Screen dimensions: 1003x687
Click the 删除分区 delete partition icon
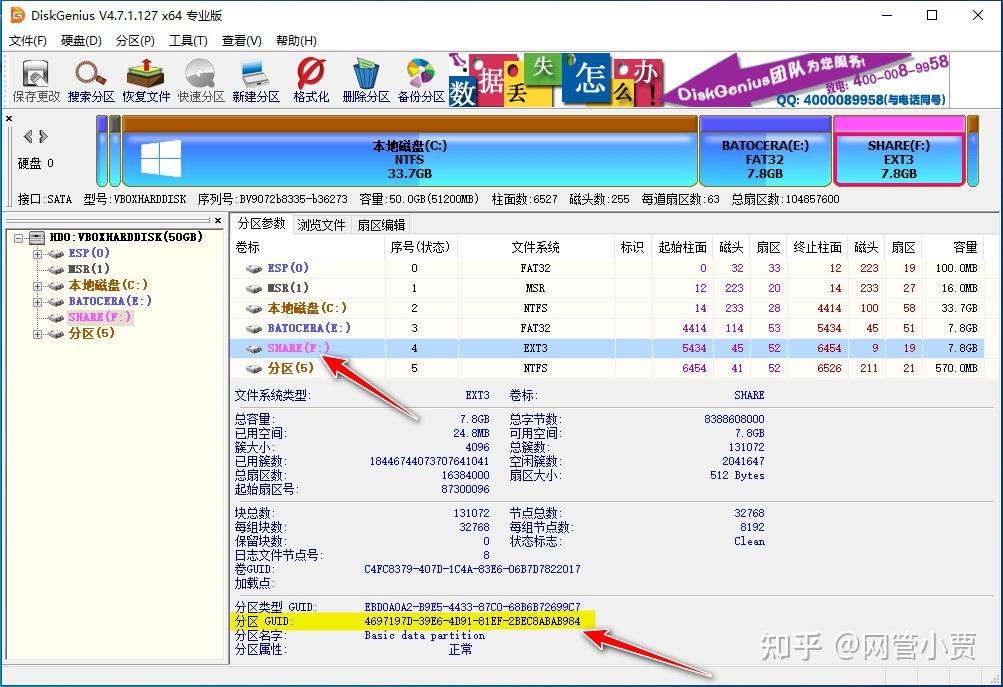pyautogui.click(x=366, y=80)
